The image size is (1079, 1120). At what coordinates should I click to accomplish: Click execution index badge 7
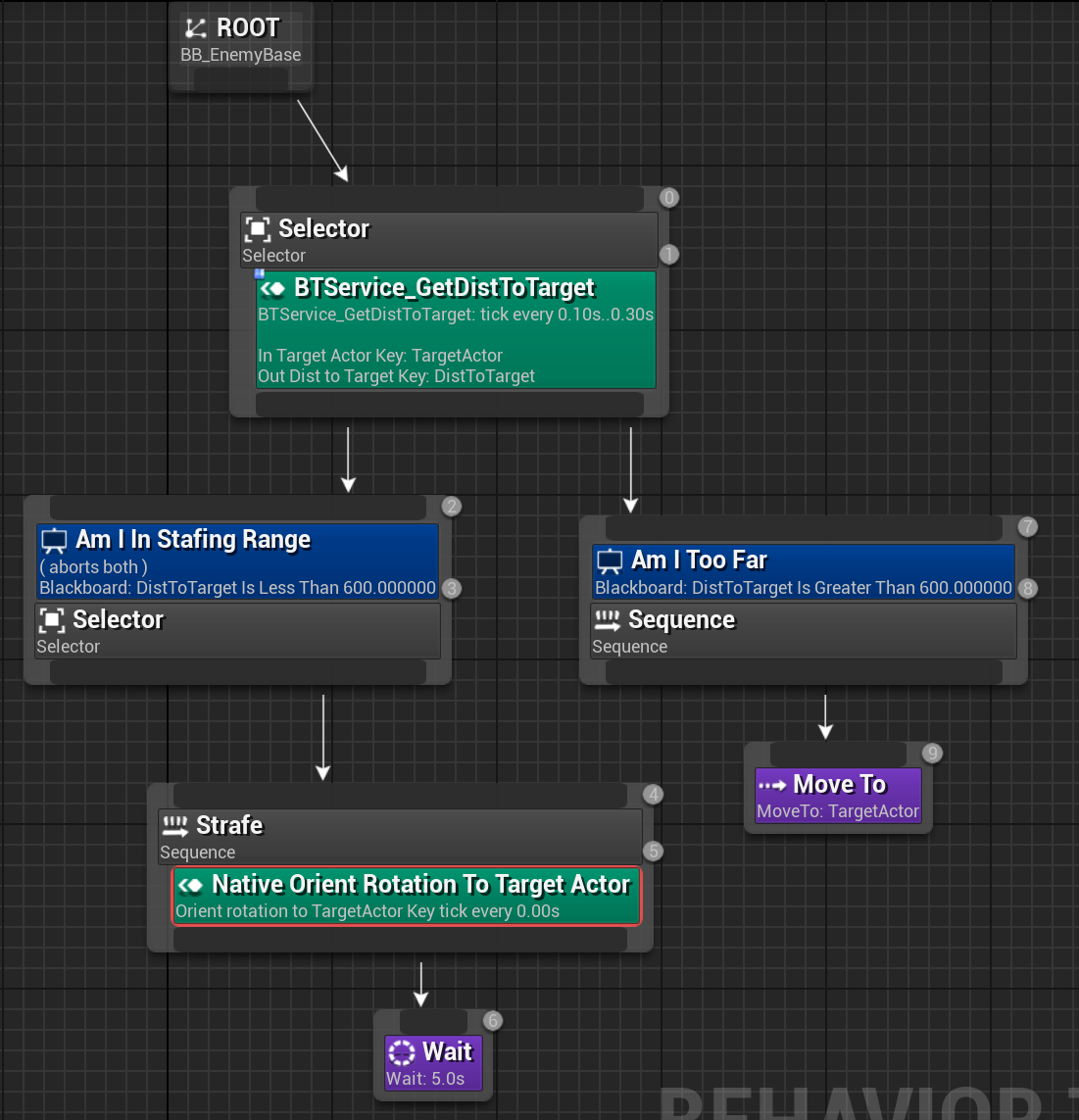(x=1027, y=527)
